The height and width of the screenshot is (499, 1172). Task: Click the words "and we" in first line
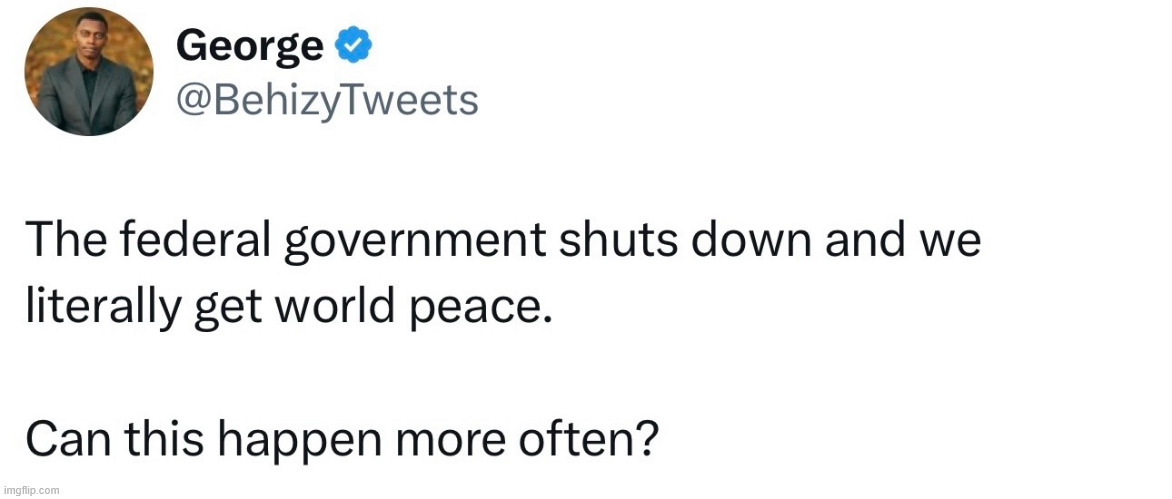pyautogui.click(x=910, y=242)
